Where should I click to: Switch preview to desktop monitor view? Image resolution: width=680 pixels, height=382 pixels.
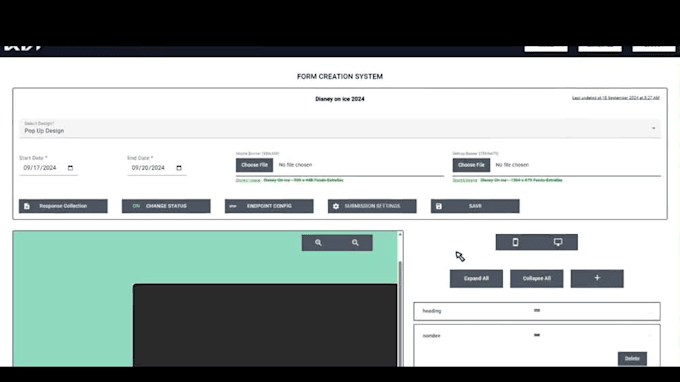click(x=558, y=242)
